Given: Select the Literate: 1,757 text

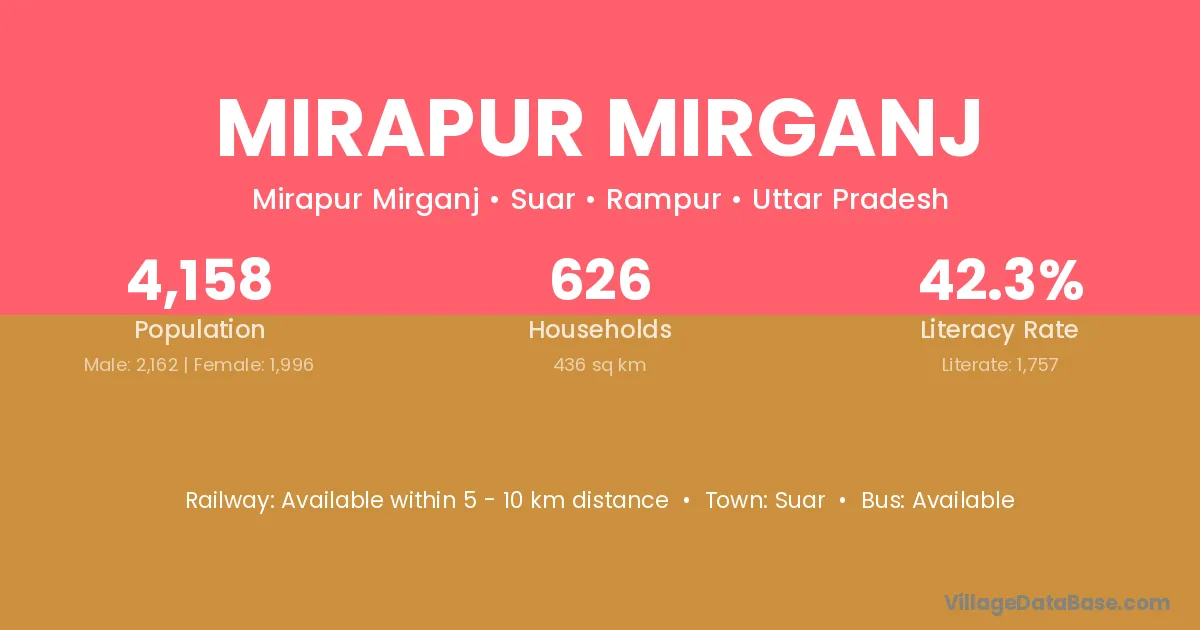Looking at the screenshot, I should [1000, 365].
